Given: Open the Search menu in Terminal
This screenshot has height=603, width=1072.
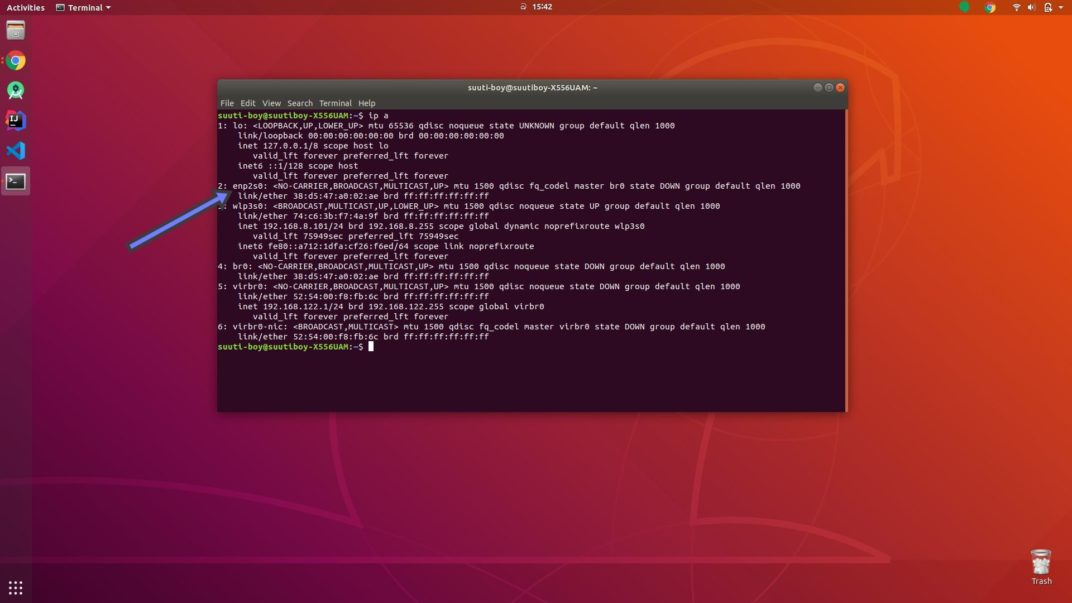Looking at the screenshot, I should coord(299,102).
